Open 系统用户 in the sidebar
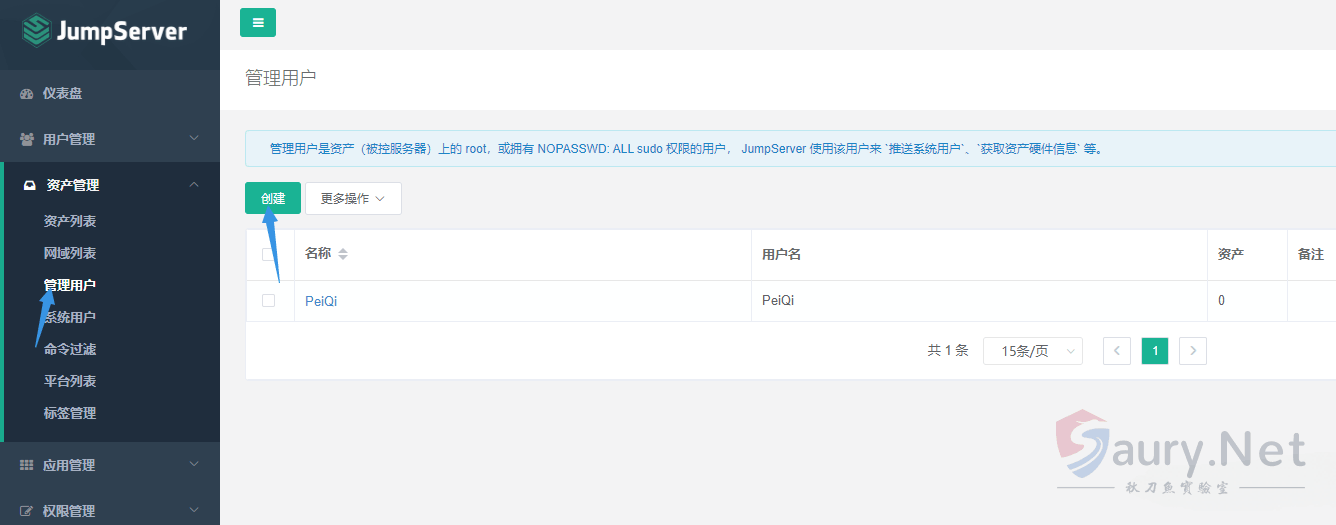This screenshot has height=525, width=1336. 70,317
